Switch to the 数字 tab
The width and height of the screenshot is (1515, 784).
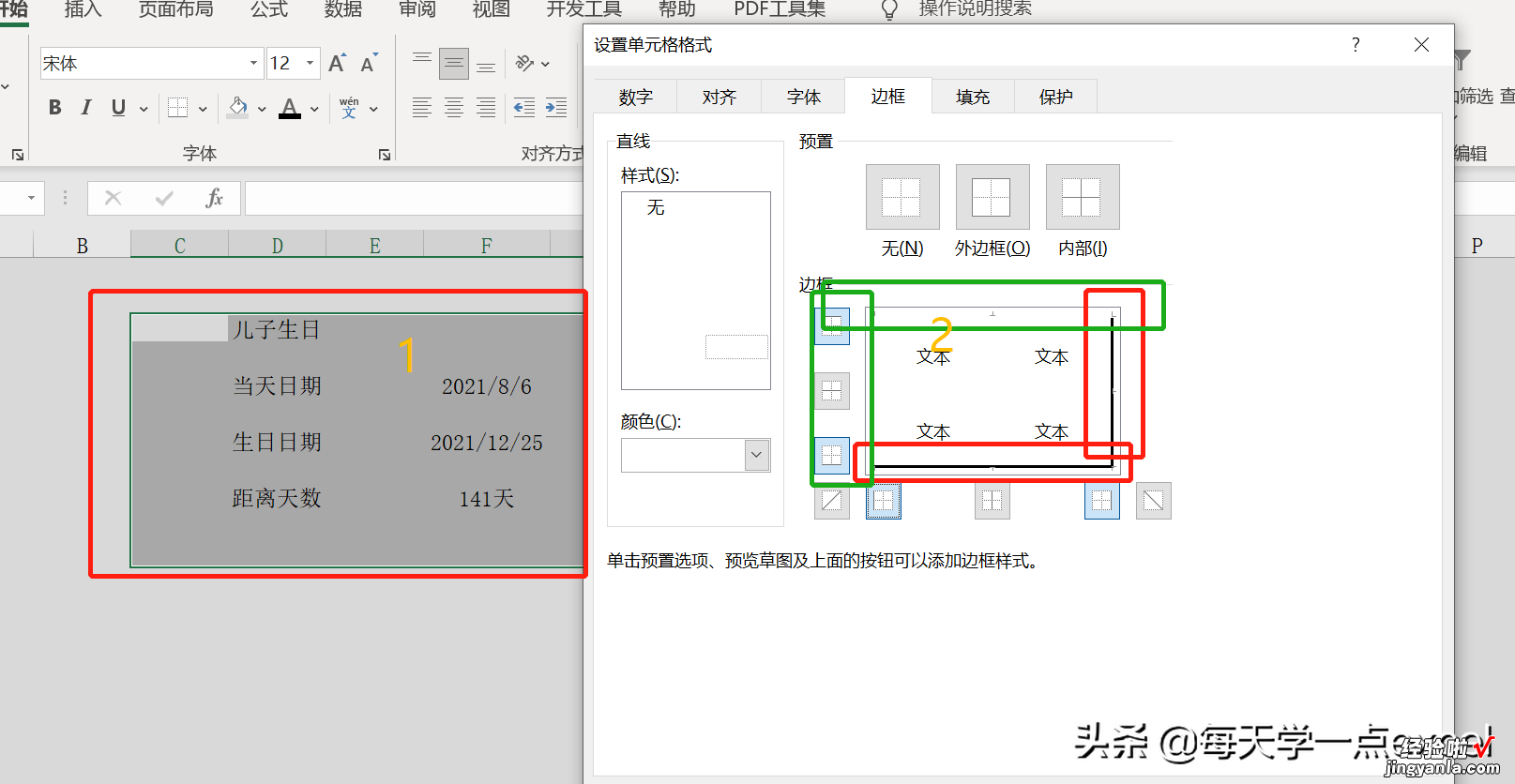point(636,97)
